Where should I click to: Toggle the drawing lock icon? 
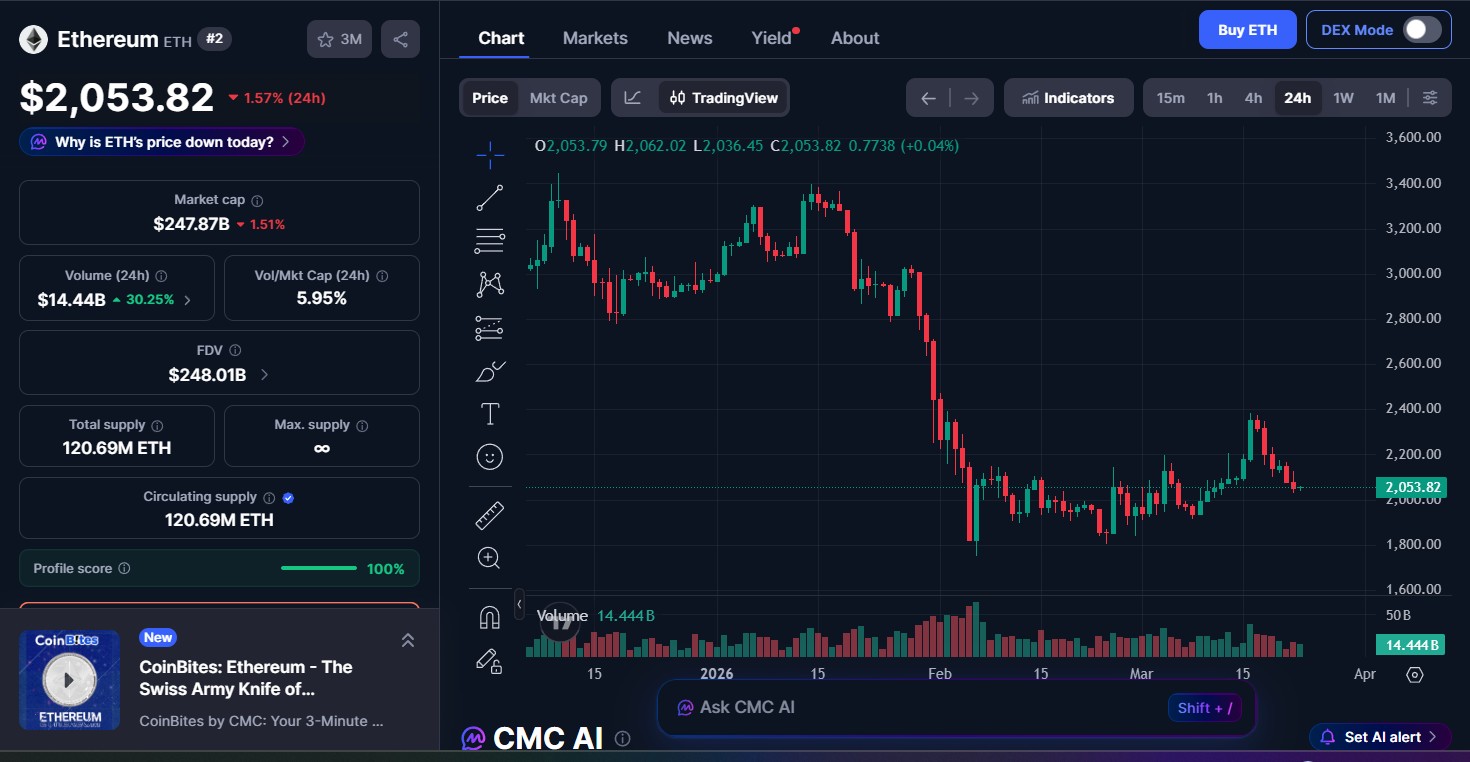point(489,661)
